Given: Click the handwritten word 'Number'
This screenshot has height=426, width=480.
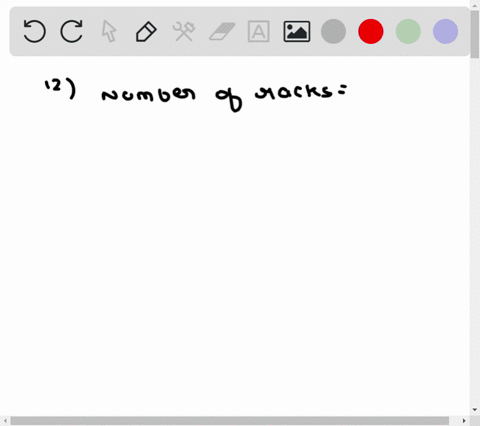Looking at the screenshot, I should pyautogui.click(x=148, y=94).
